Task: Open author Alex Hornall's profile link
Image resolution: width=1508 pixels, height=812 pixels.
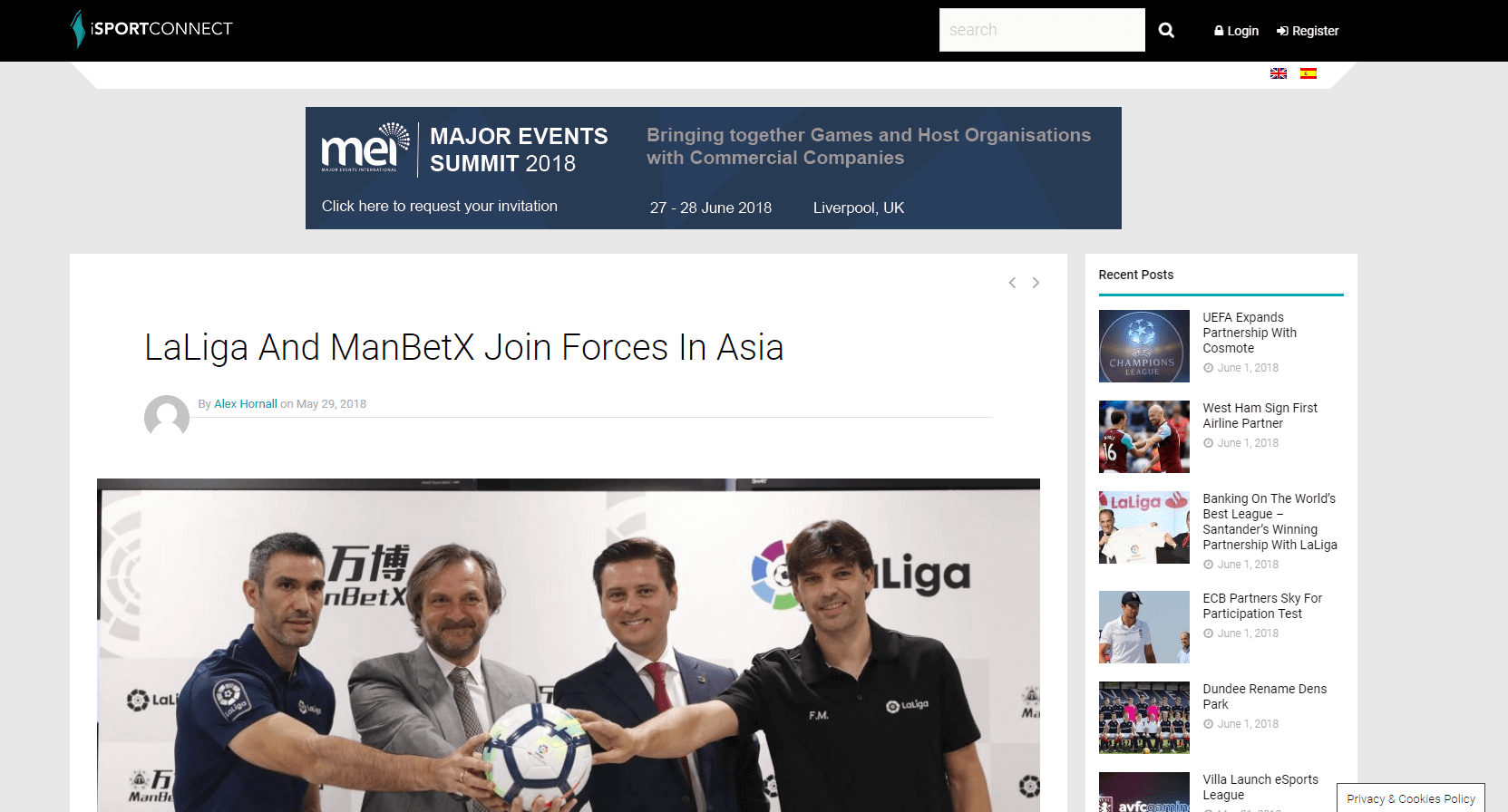Action: (245, 404)
